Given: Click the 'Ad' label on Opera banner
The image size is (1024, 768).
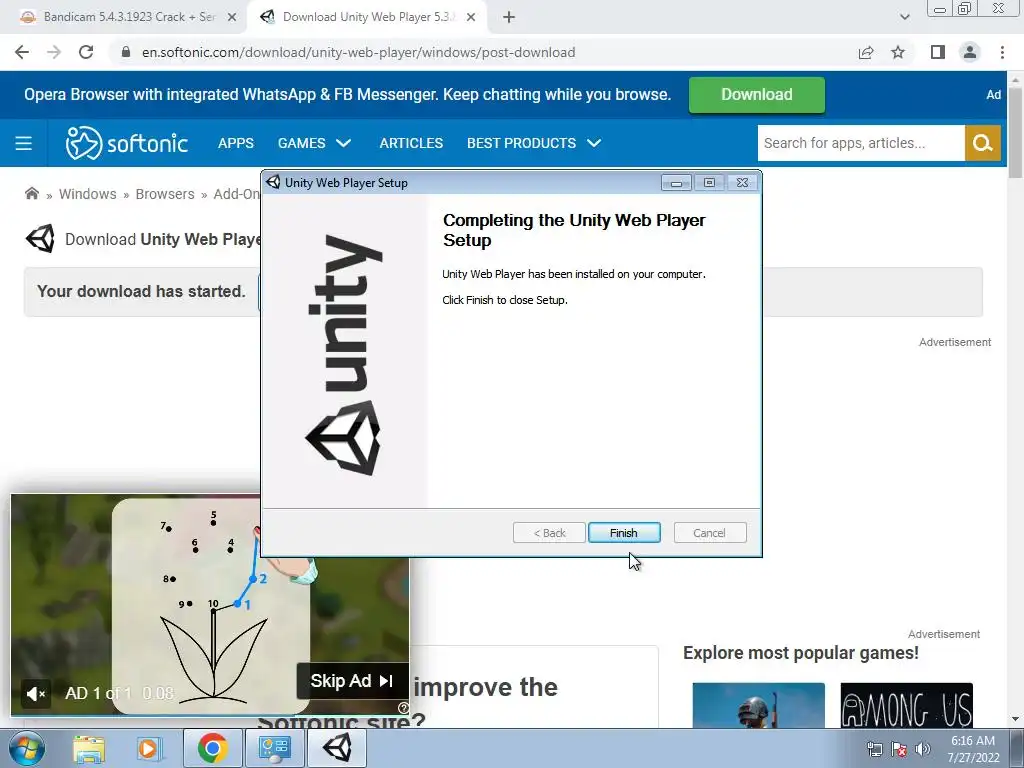Looking at the screenshot, I should coord(993,95).
